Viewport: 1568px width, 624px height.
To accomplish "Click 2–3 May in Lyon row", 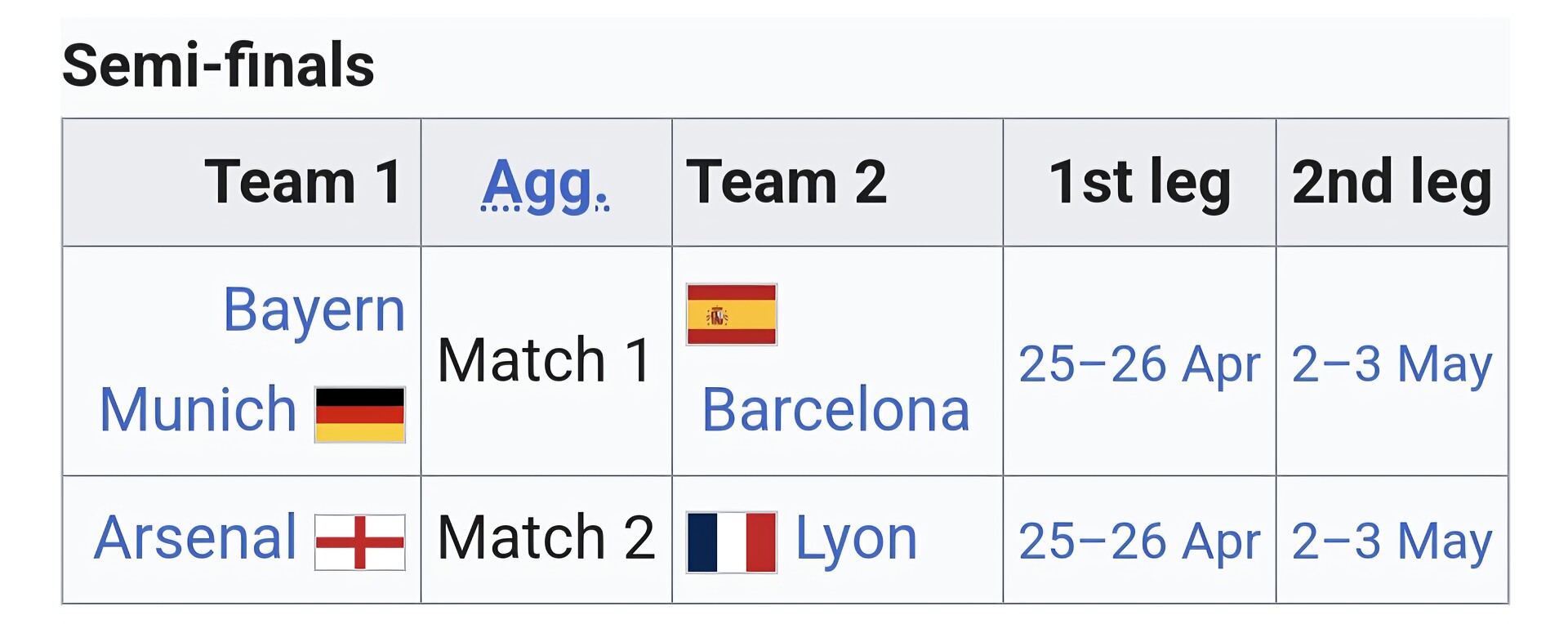I will (1392, 542).
